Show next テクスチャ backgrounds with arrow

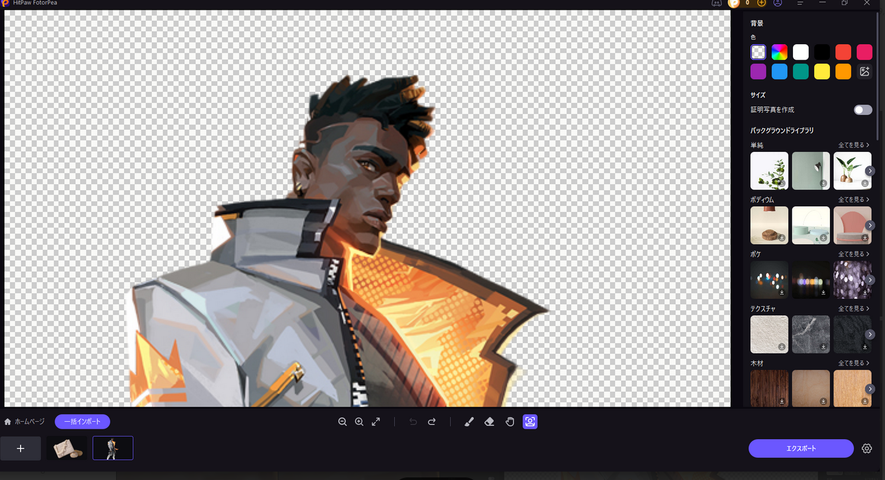[870, 334]
